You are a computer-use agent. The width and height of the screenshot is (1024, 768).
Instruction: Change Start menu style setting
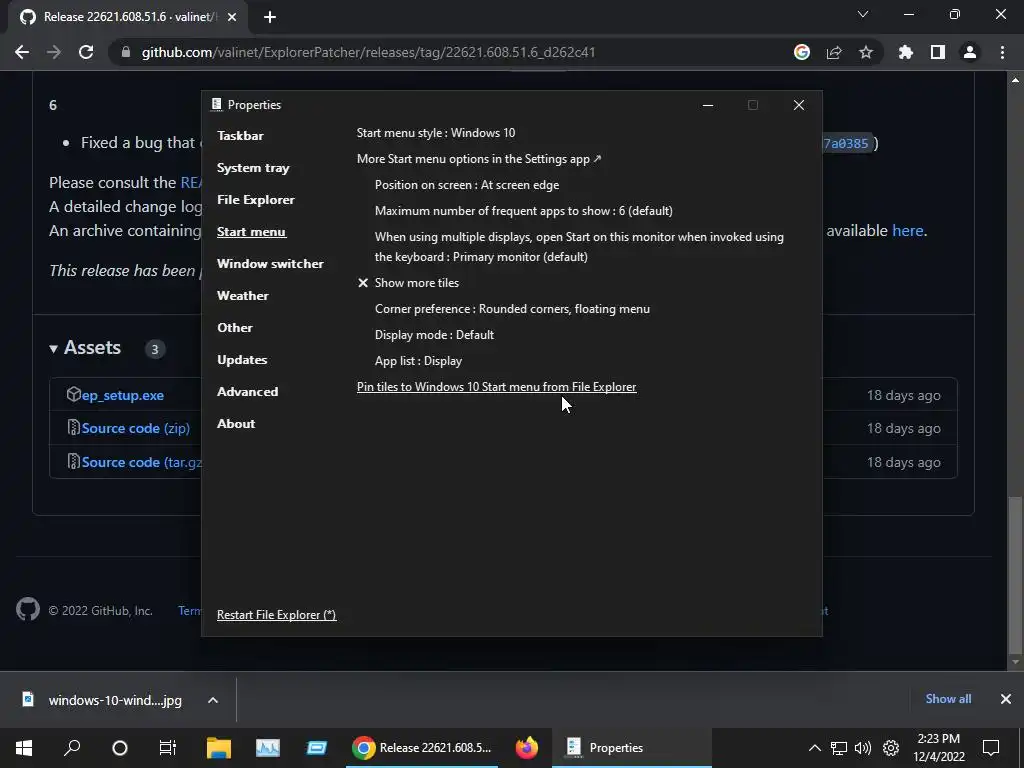[436, 133]
